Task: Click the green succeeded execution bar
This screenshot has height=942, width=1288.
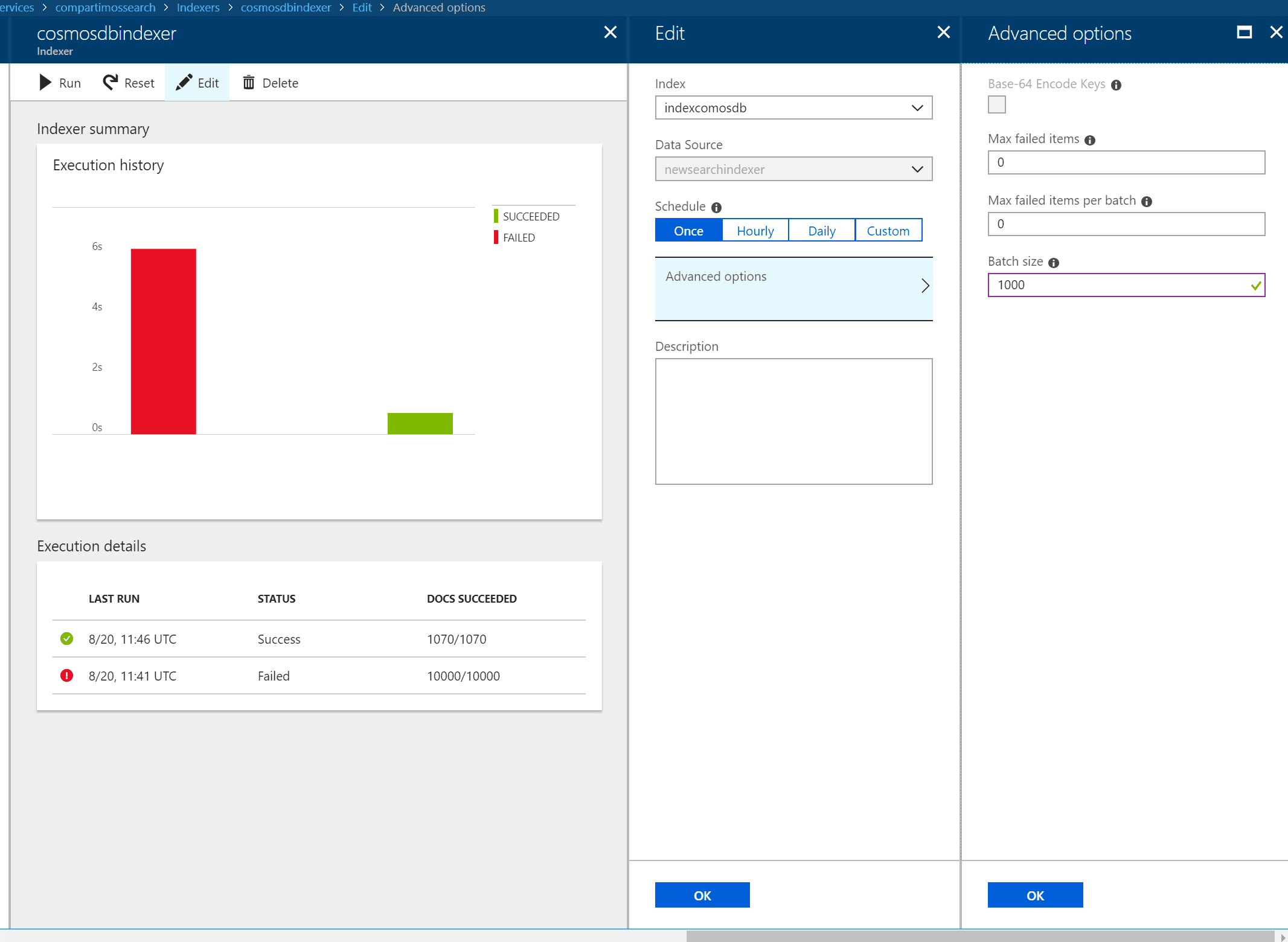Action: click(x=420, y=423)
